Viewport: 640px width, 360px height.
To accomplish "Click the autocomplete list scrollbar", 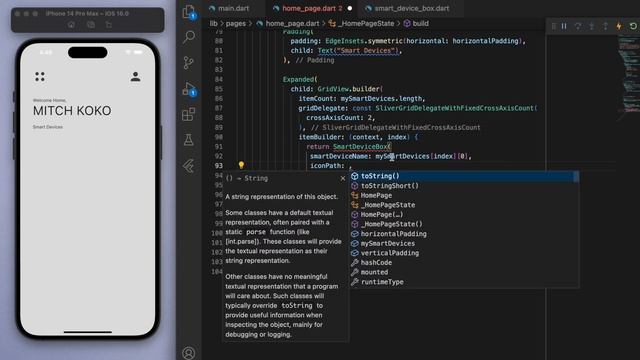I will click(x=576, y=177).
